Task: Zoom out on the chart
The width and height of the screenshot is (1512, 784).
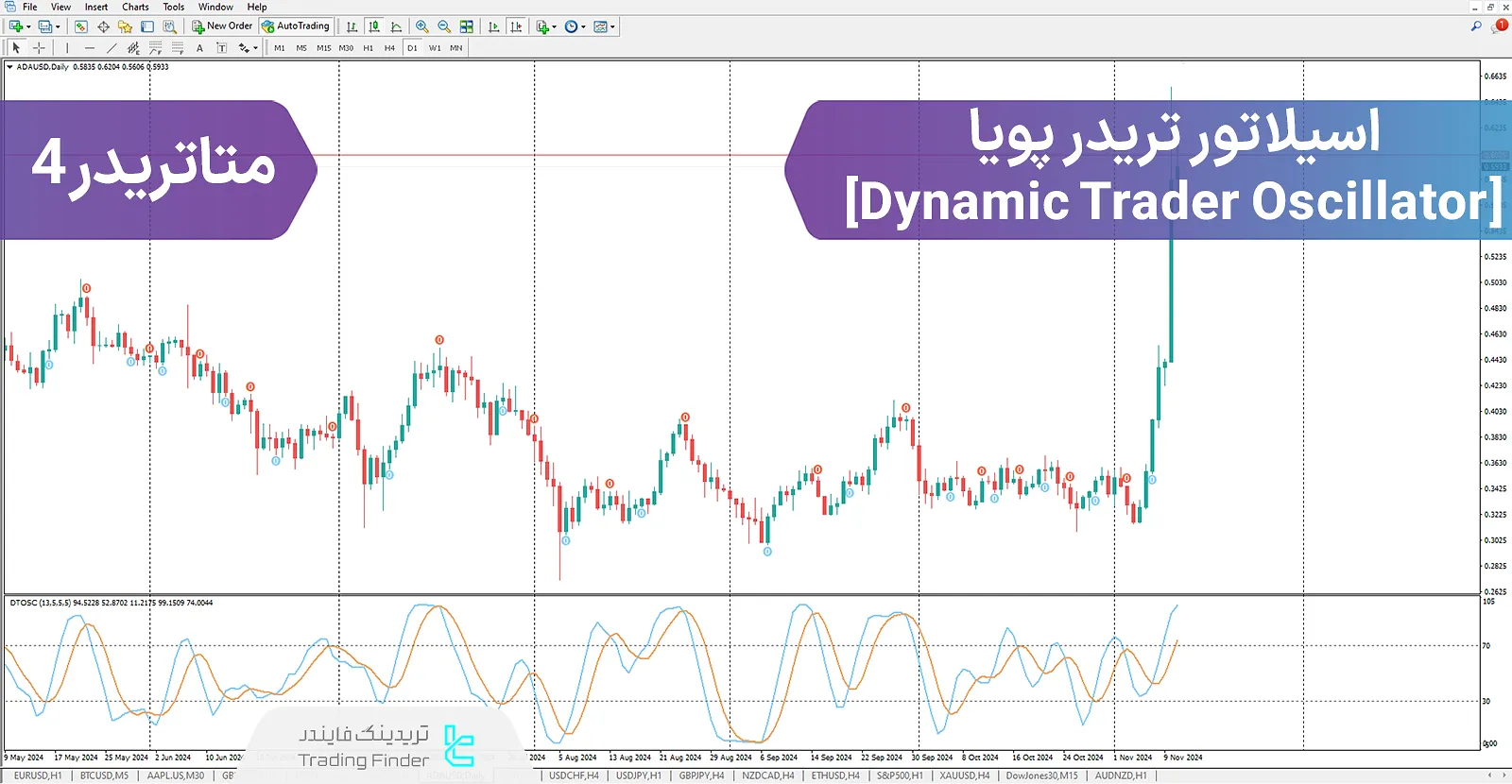Action: click(x=444, y=26)
